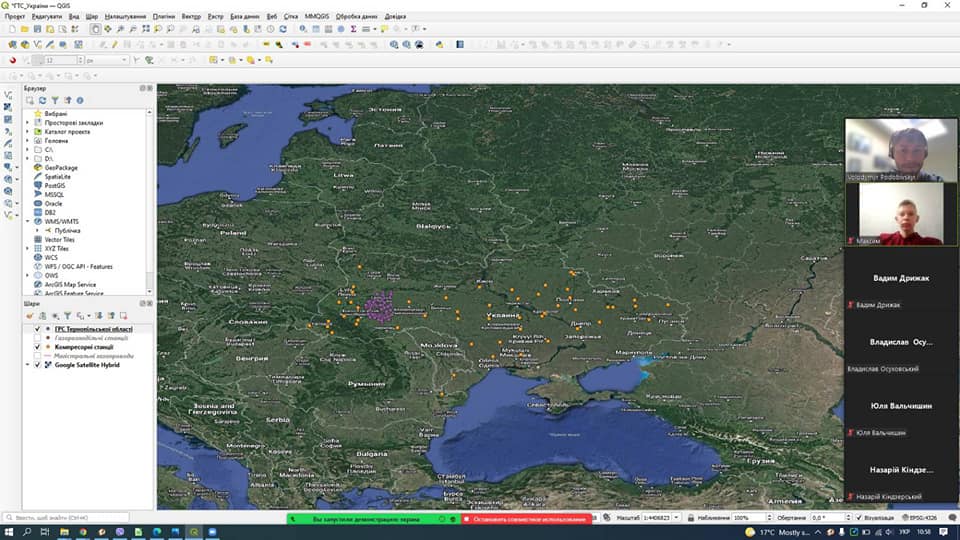Viewport: 960px width, 540px height.
Task: Open the Statistical Summary sigma tool
Action: 353,29
